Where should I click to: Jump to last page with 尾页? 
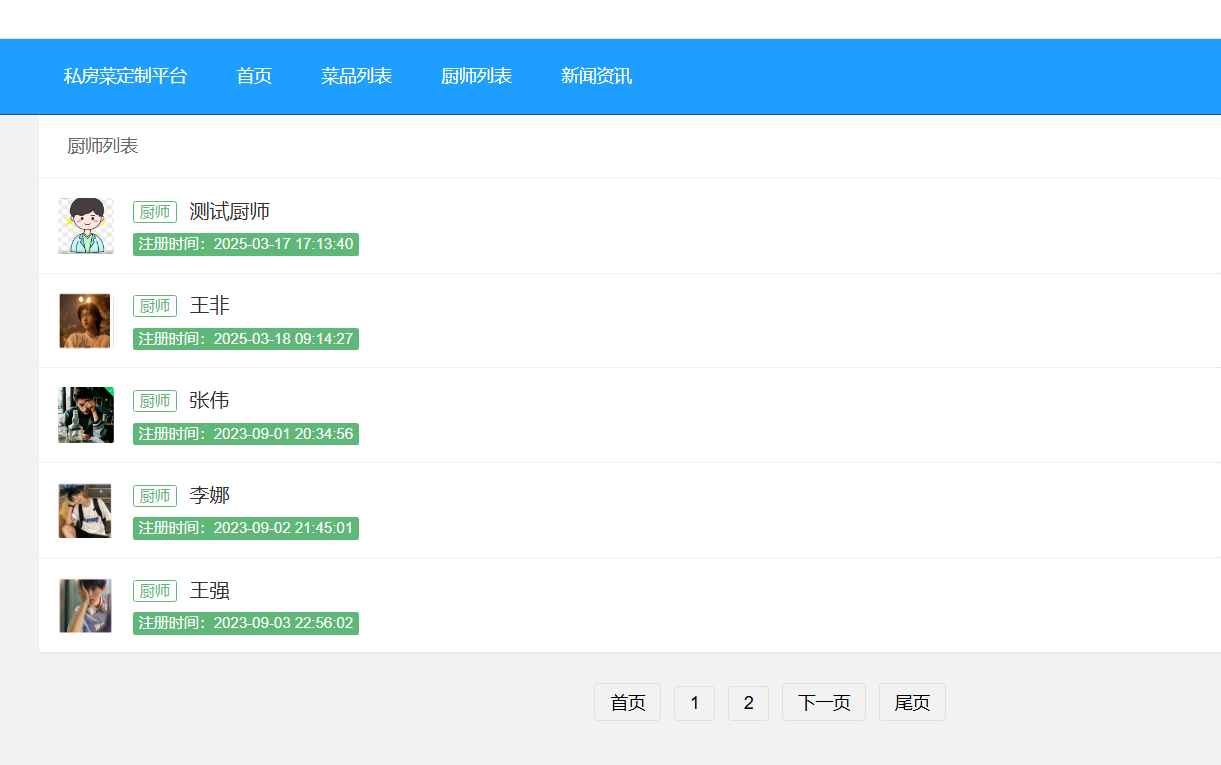click(912, 703)
